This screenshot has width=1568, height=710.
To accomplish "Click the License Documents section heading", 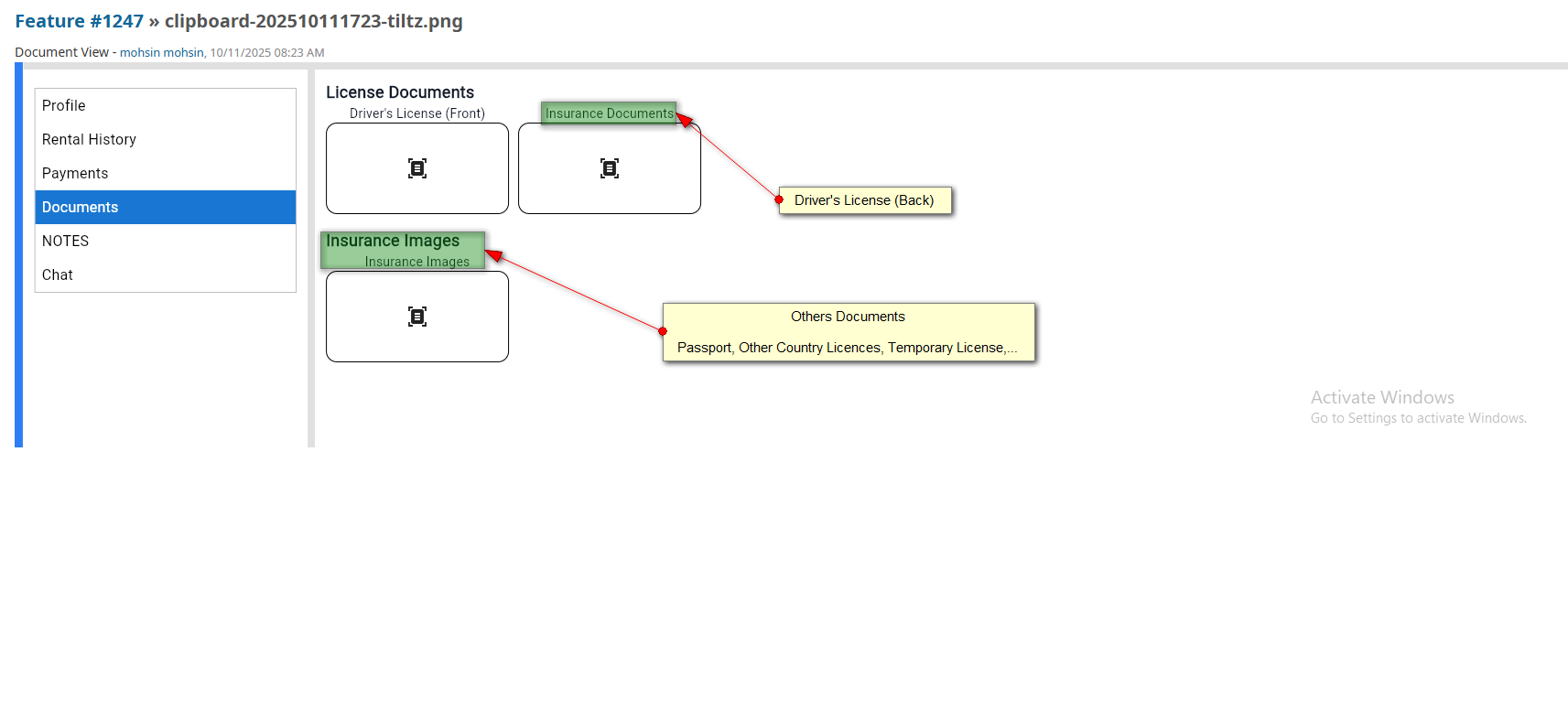I will click(400, 92).
